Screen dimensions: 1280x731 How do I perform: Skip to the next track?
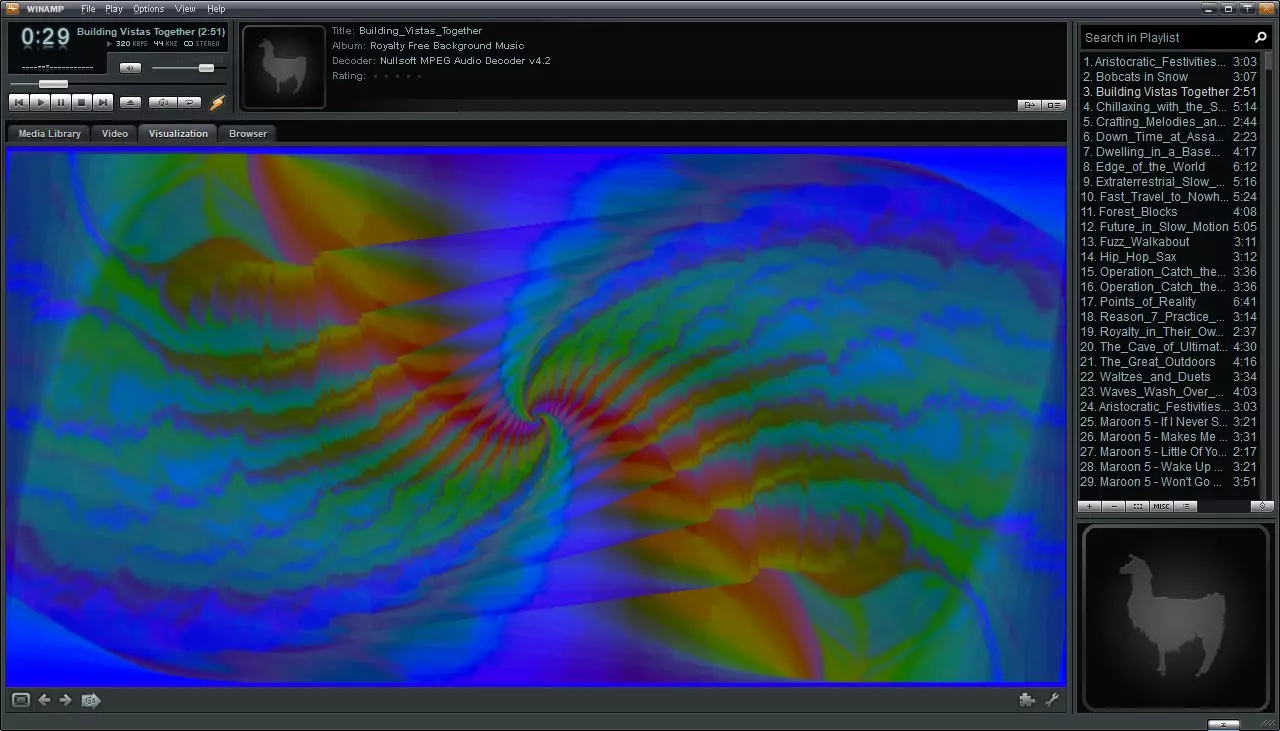coord(103,102)
